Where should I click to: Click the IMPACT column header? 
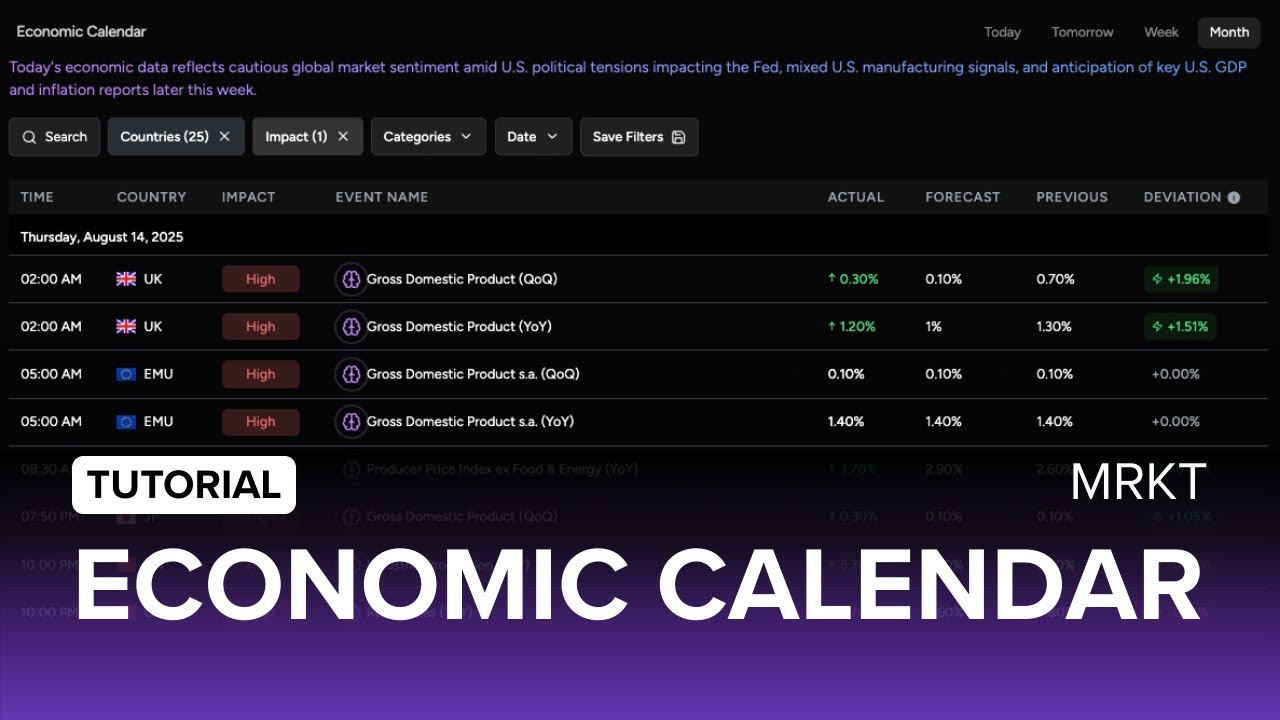tap(248, 197)
